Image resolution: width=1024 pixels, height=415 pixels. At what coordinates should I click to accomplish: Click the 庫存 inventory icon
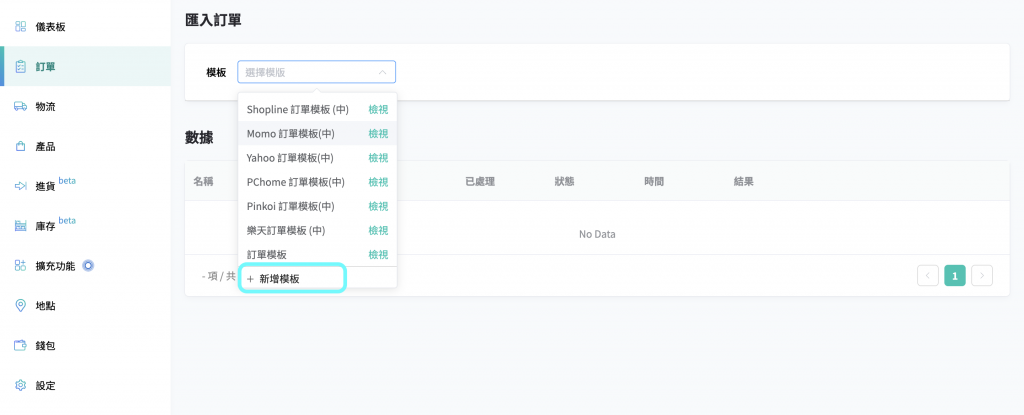(20, 226)
